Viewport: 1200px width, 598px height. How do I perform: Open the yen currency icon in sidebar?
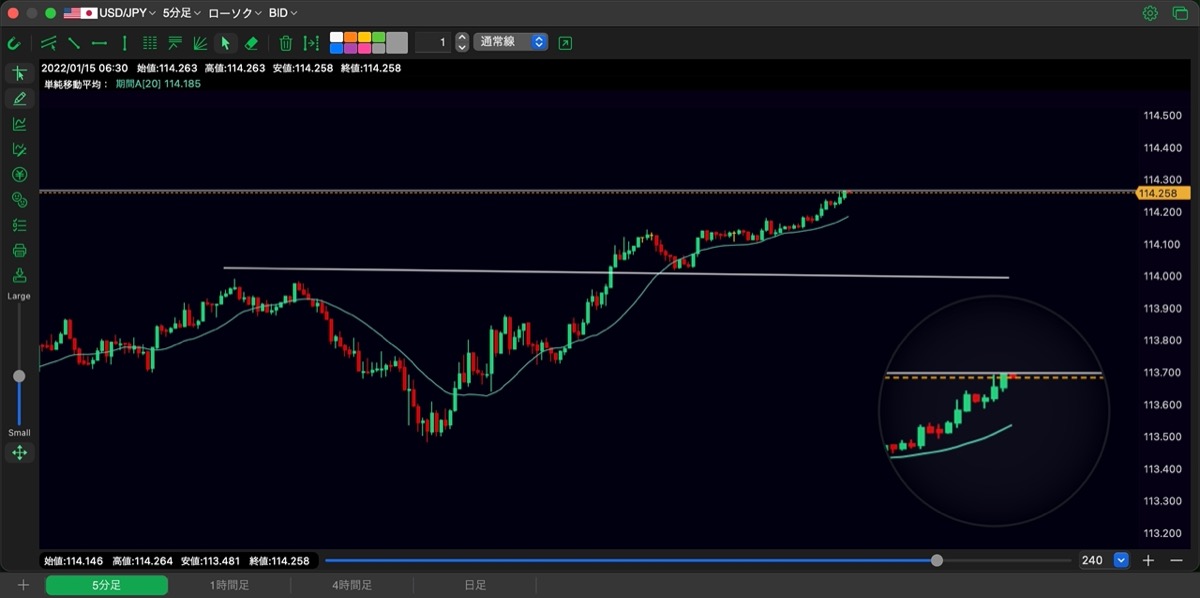[19, 174]
